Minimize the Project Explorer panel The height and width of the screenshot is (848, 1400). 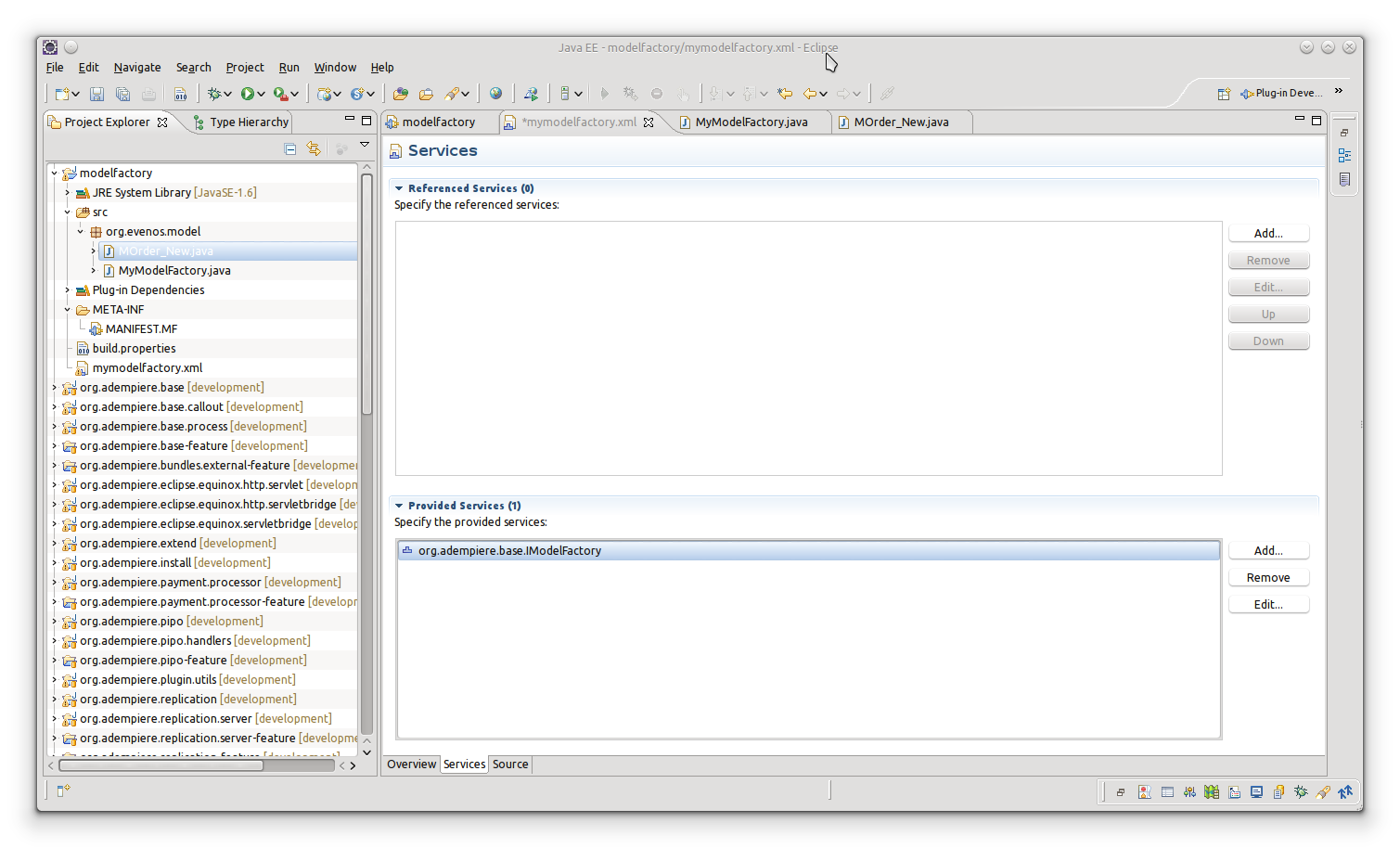[350, 120]
